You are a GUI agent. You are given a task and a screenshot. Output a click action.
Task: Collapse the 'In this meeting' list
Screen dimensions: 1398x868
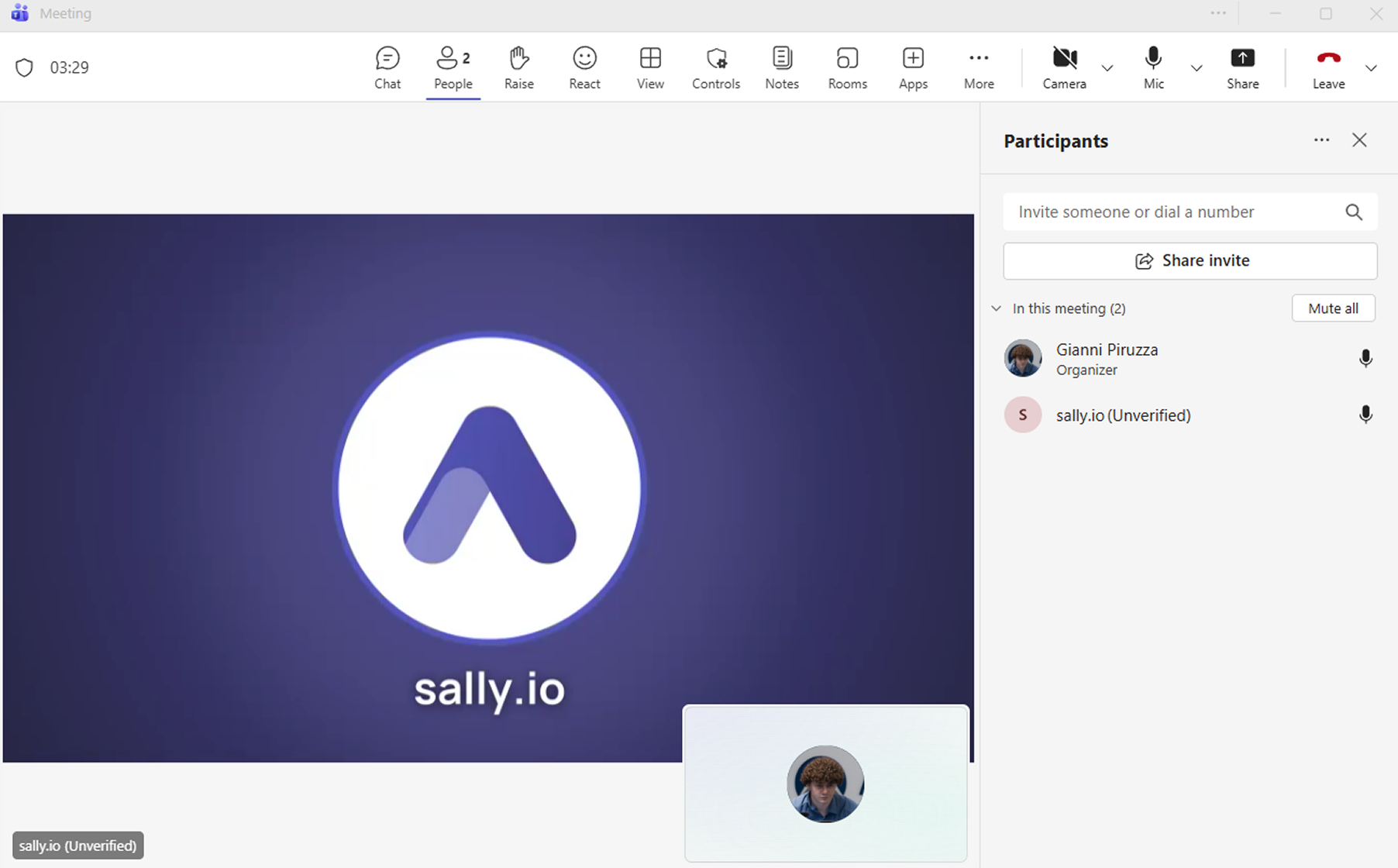997,308
